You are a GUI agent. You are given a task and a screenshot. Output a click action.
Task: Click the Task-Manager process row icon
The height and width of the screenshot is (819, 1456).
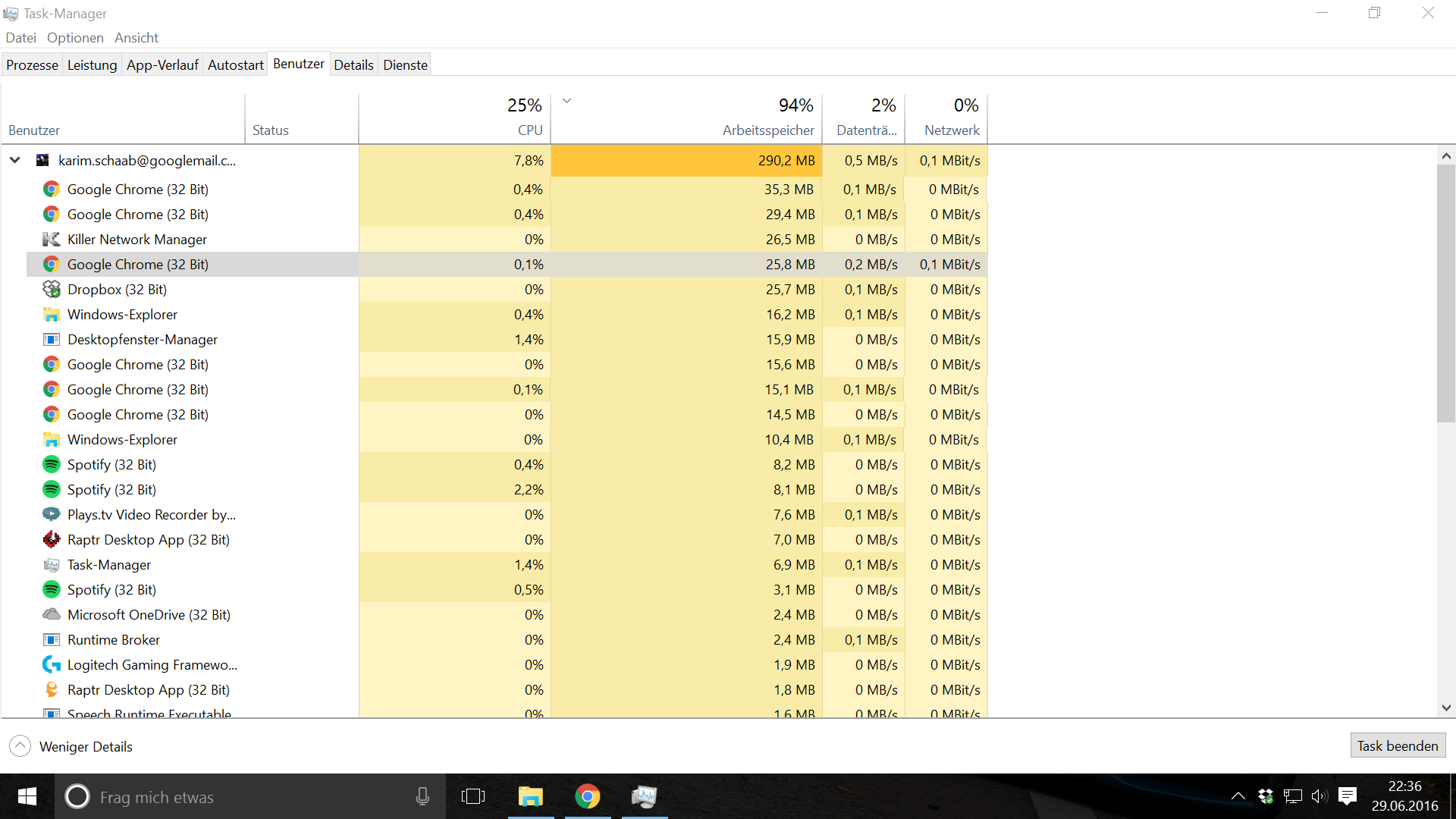pos(52,565)
